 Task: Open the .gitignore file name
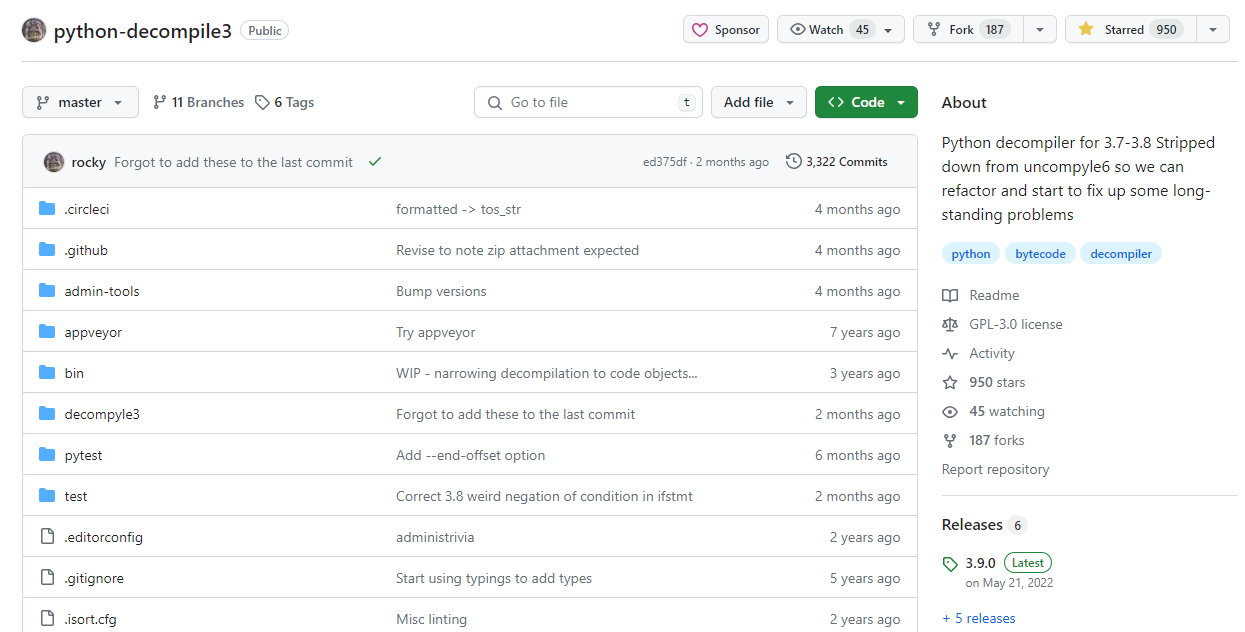(94, 578)
